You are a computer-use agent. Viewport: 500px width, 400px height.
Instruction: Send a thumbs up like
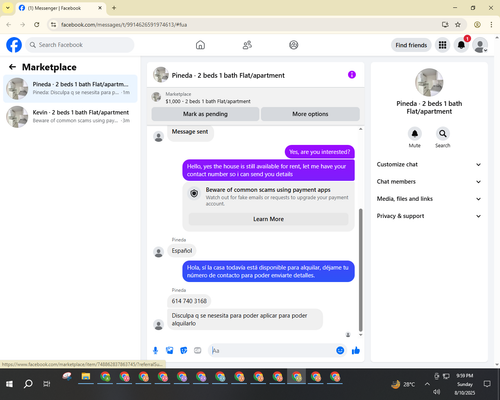click(x=356, y=350)
